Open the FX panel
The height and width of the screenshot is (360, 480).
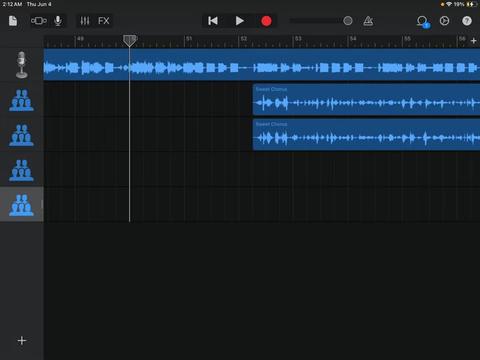[x=104, y=21]
